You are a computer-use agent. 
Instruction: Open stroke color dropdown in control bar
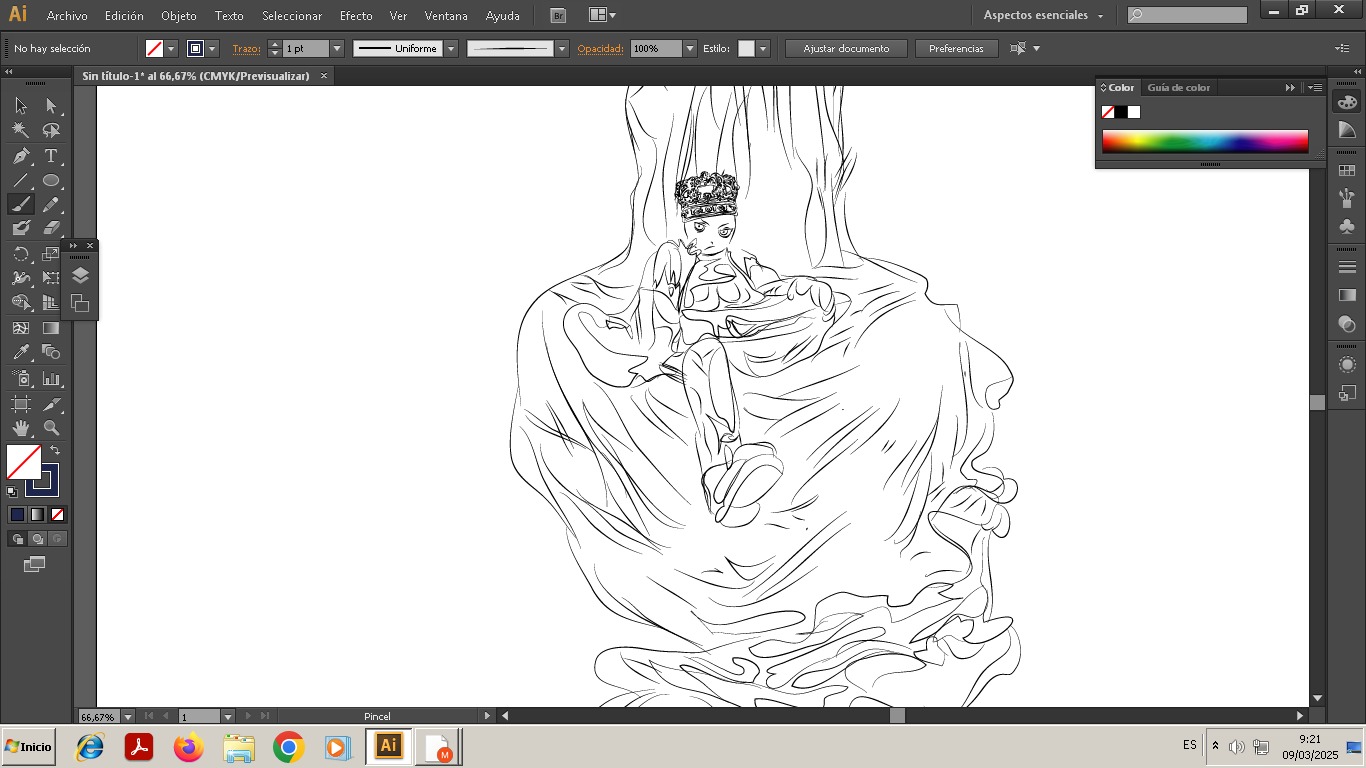click(x=212, y=48)
